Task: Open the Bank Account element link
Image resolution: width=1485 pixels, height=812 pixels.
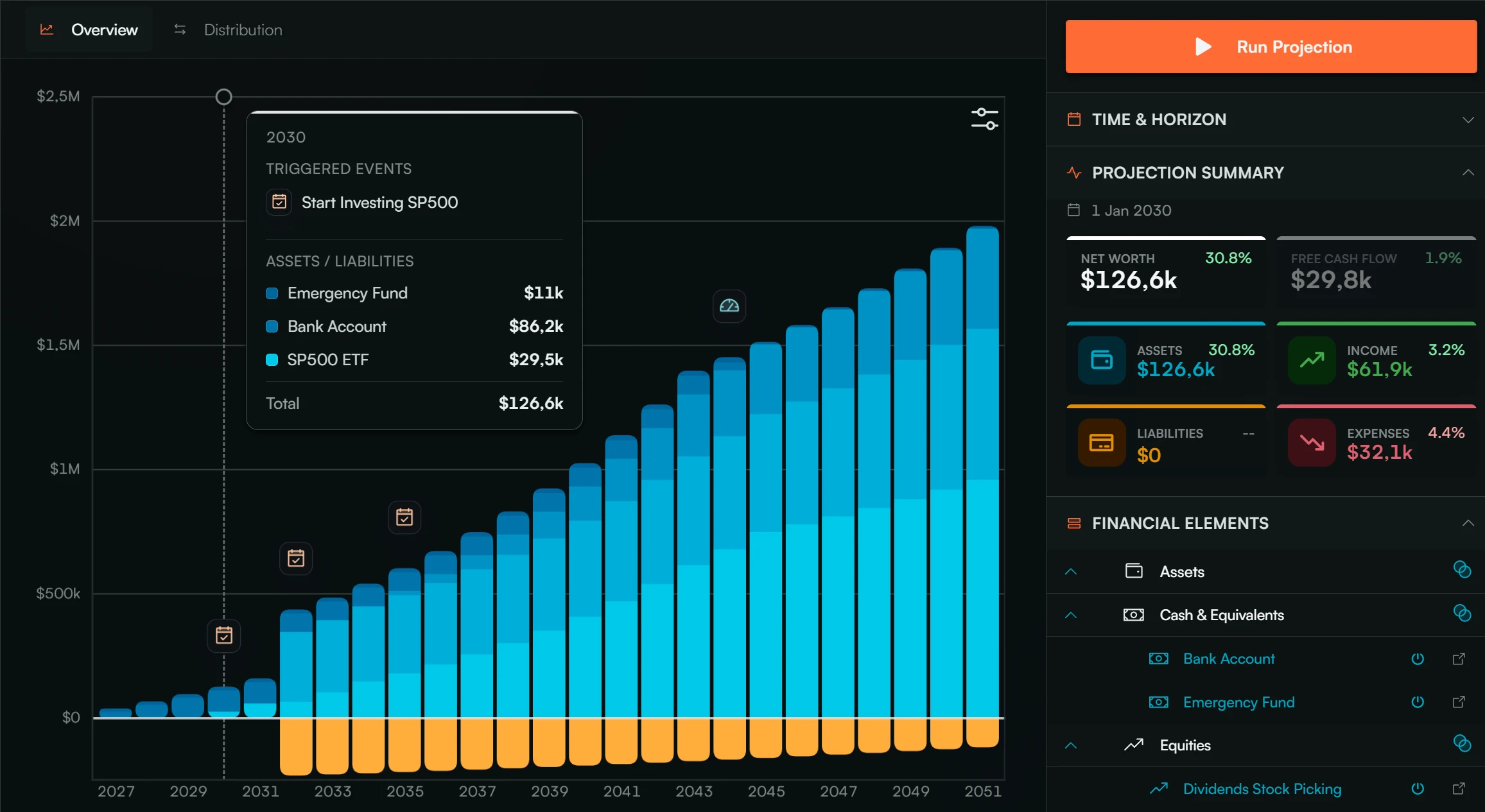Action: click(1229, 659)
